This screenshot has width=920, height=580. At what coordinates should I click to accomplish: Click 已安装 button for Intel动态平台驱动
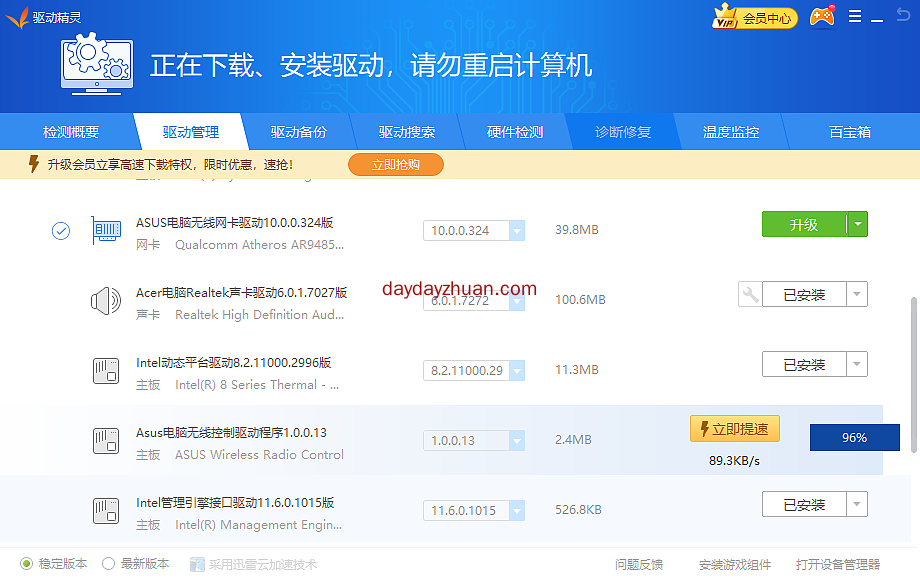tap(804, 364)
